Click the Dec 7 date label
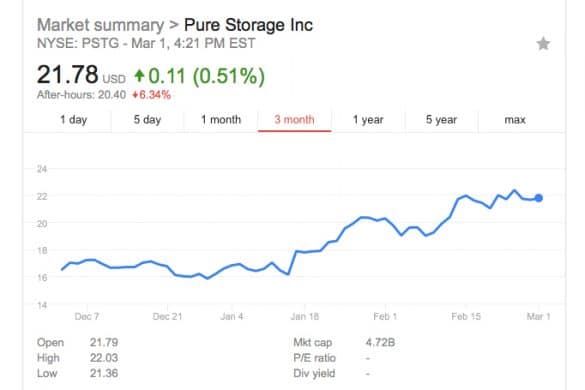Viewport: 585px width, 390px height. pos(87,316)
